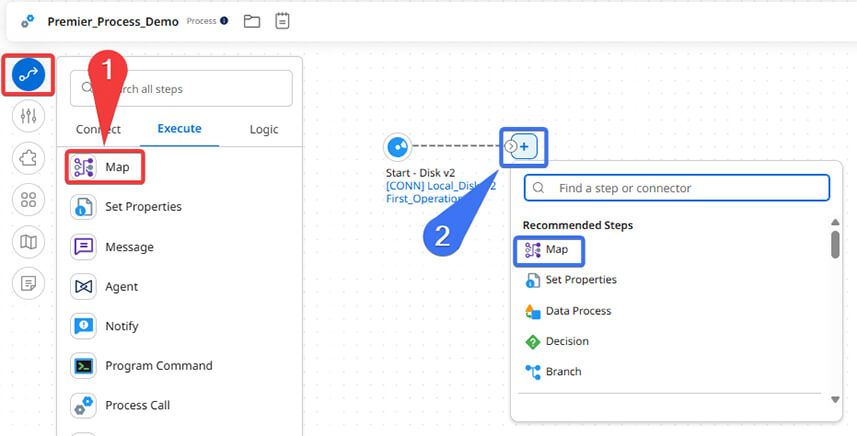Screen dimensions: 857x436
Task: Open the steps palette sidebar icon
Action: (28, 74)
